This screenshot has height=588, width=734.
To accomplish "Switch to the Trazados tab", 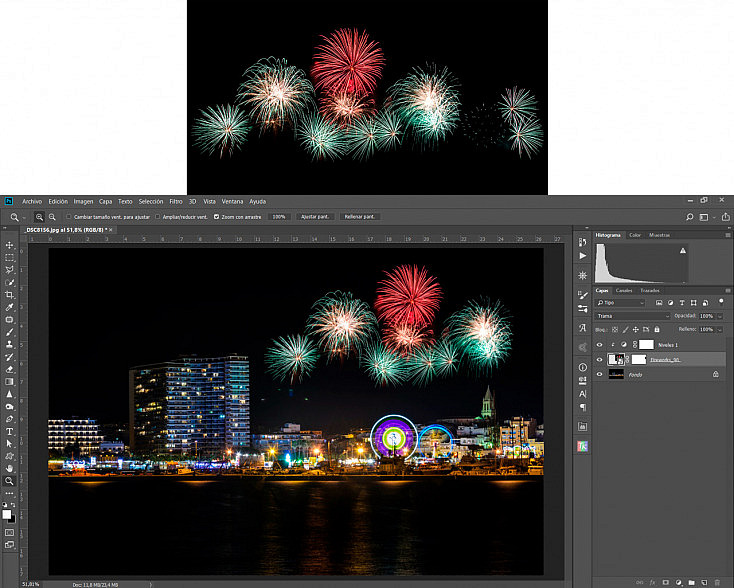I will [x=650, y=291].
